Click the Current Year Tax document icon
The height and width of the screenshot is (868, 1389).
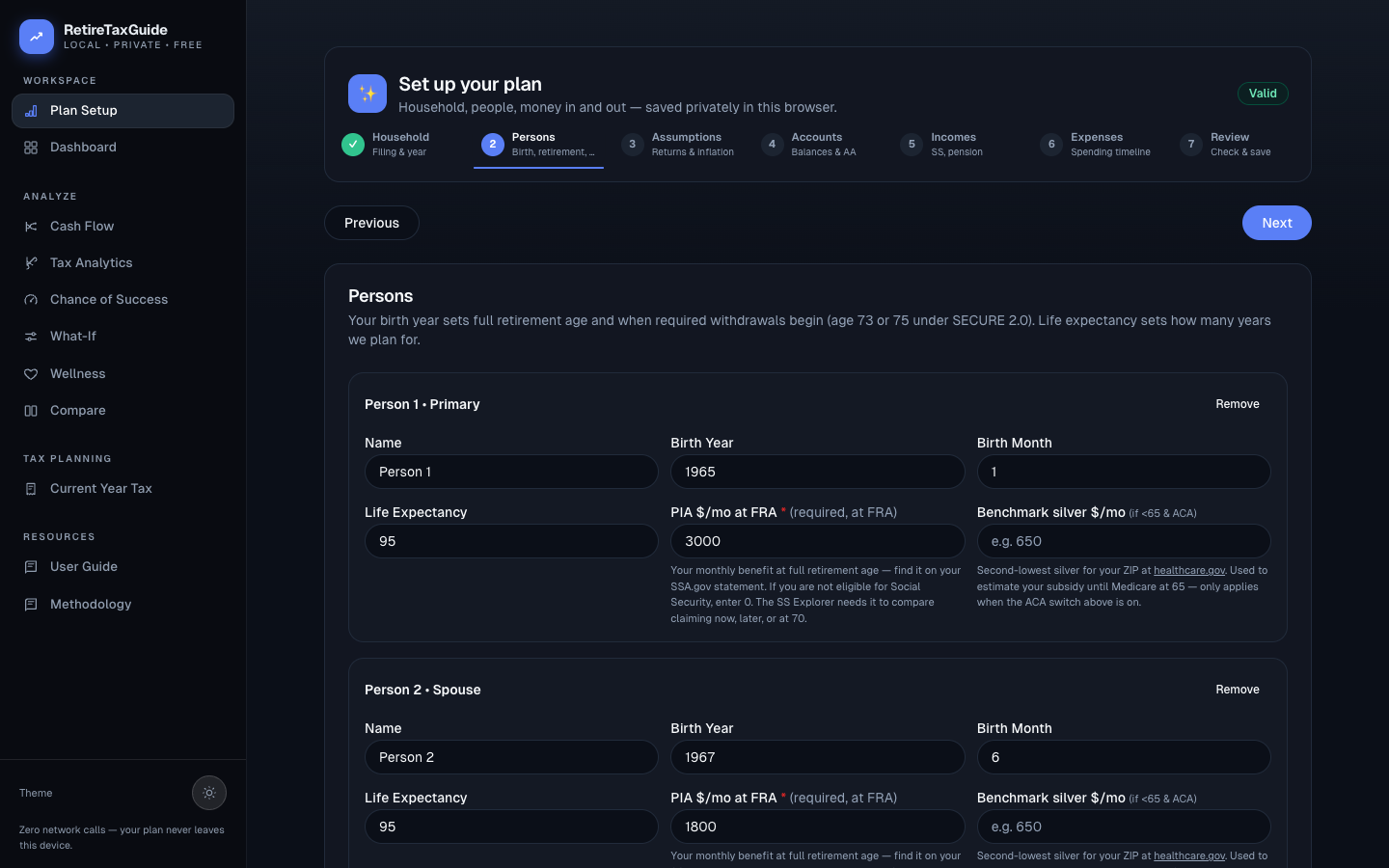pyautogui.click(x=31, y=489)
